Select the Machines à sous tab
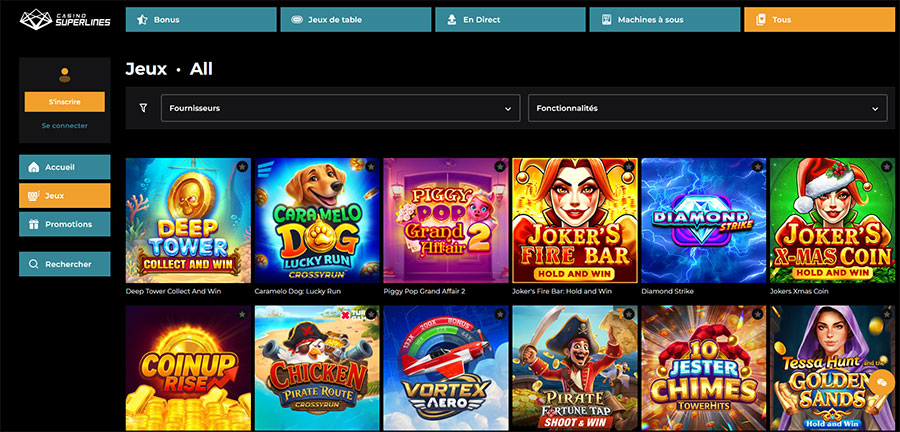The image size is (900, 432). pyautogui.click(x=665, y=20)
